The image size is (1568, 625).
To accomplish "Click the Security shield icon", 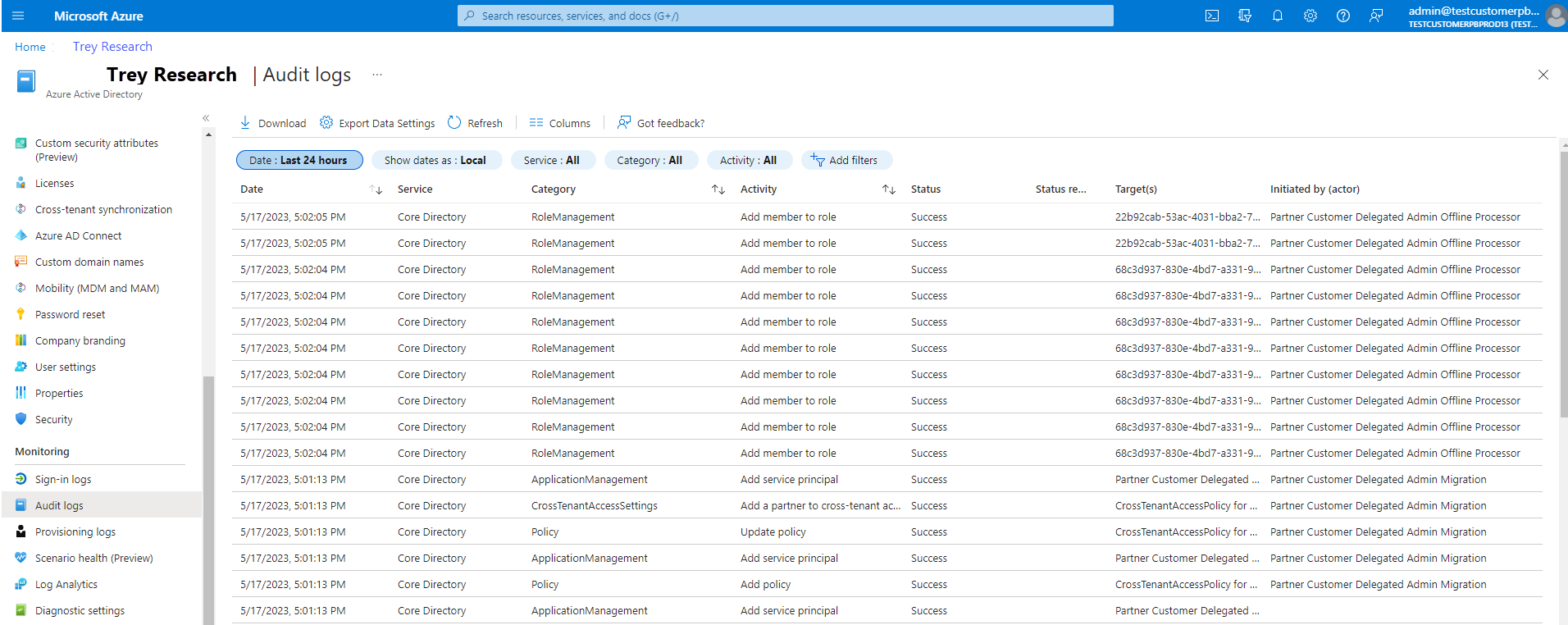I will (x=21, y=418).
